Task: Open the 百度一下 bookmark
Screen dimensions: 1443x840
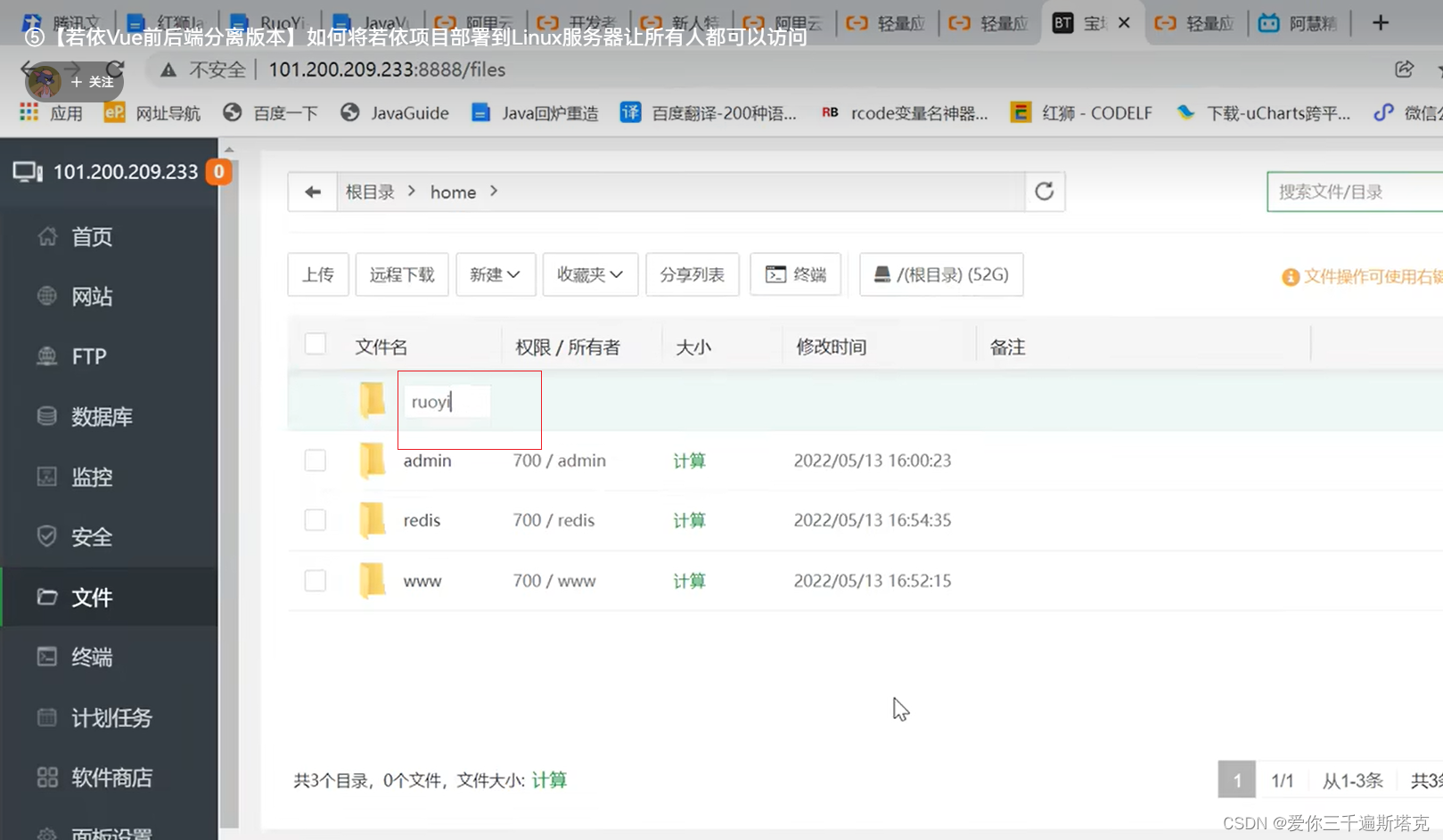Action: 271,113
